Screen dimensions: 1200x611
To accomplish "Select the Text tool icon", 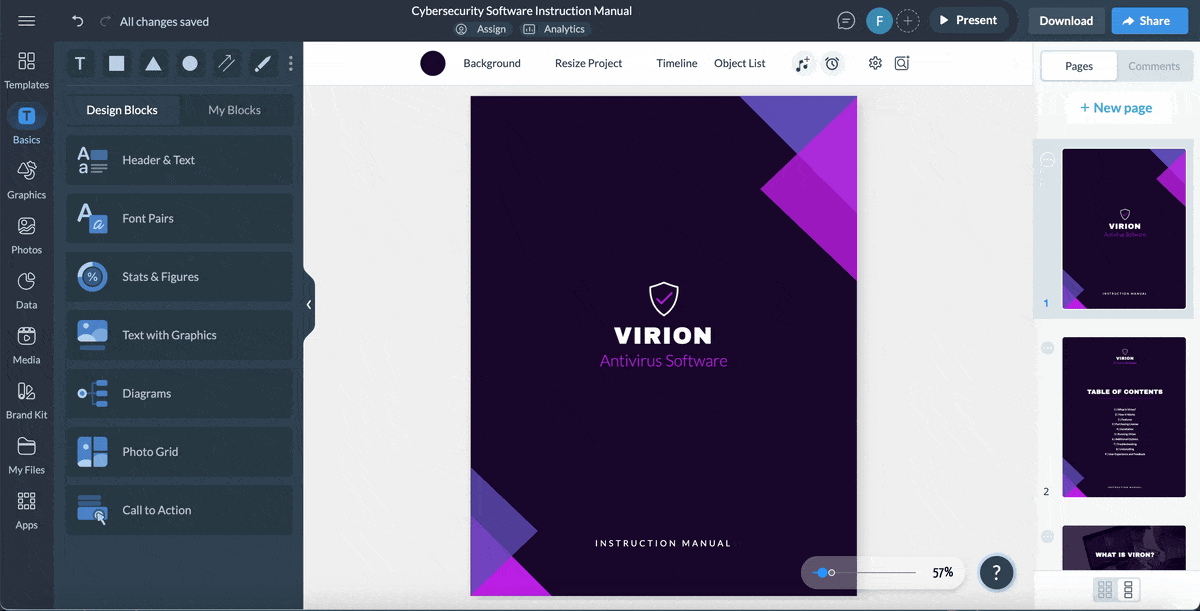I will 80,64.
